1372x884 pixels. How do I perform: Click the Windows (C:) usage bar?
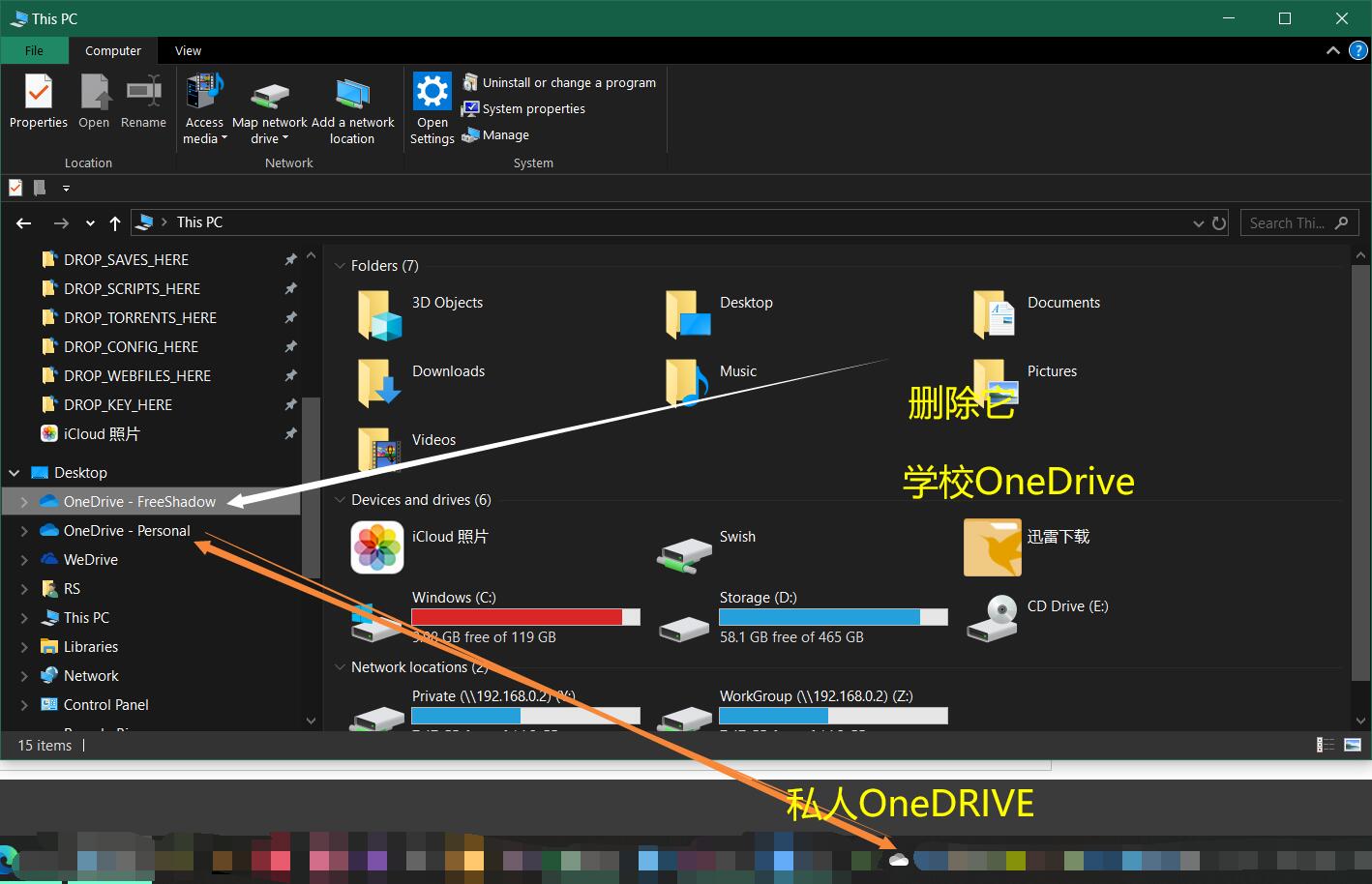(525, 617)
